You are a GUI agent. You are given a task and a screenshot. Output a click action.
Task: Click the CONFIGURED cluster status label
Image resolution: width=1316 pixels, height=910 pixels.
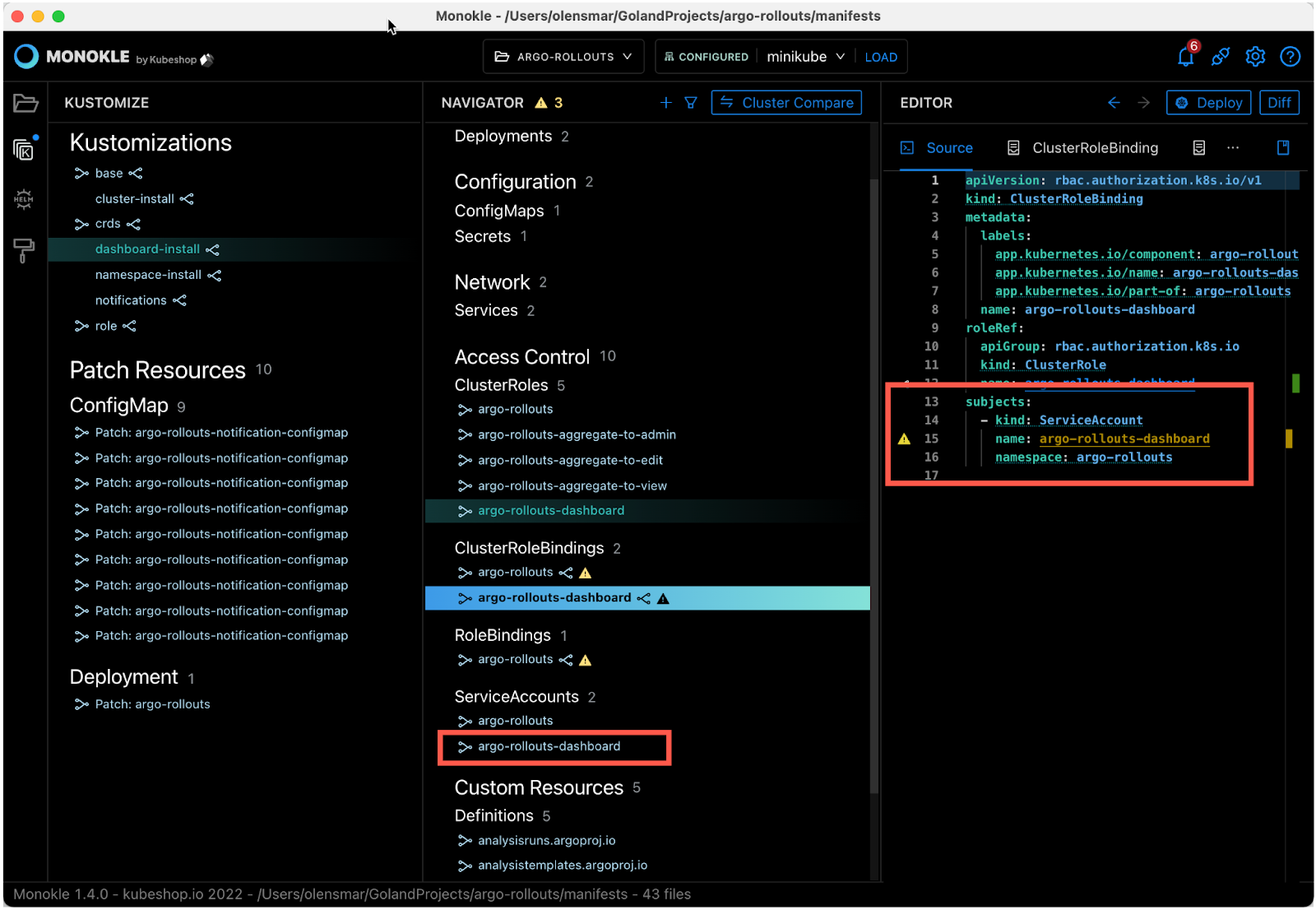click(x=707, y=57)
